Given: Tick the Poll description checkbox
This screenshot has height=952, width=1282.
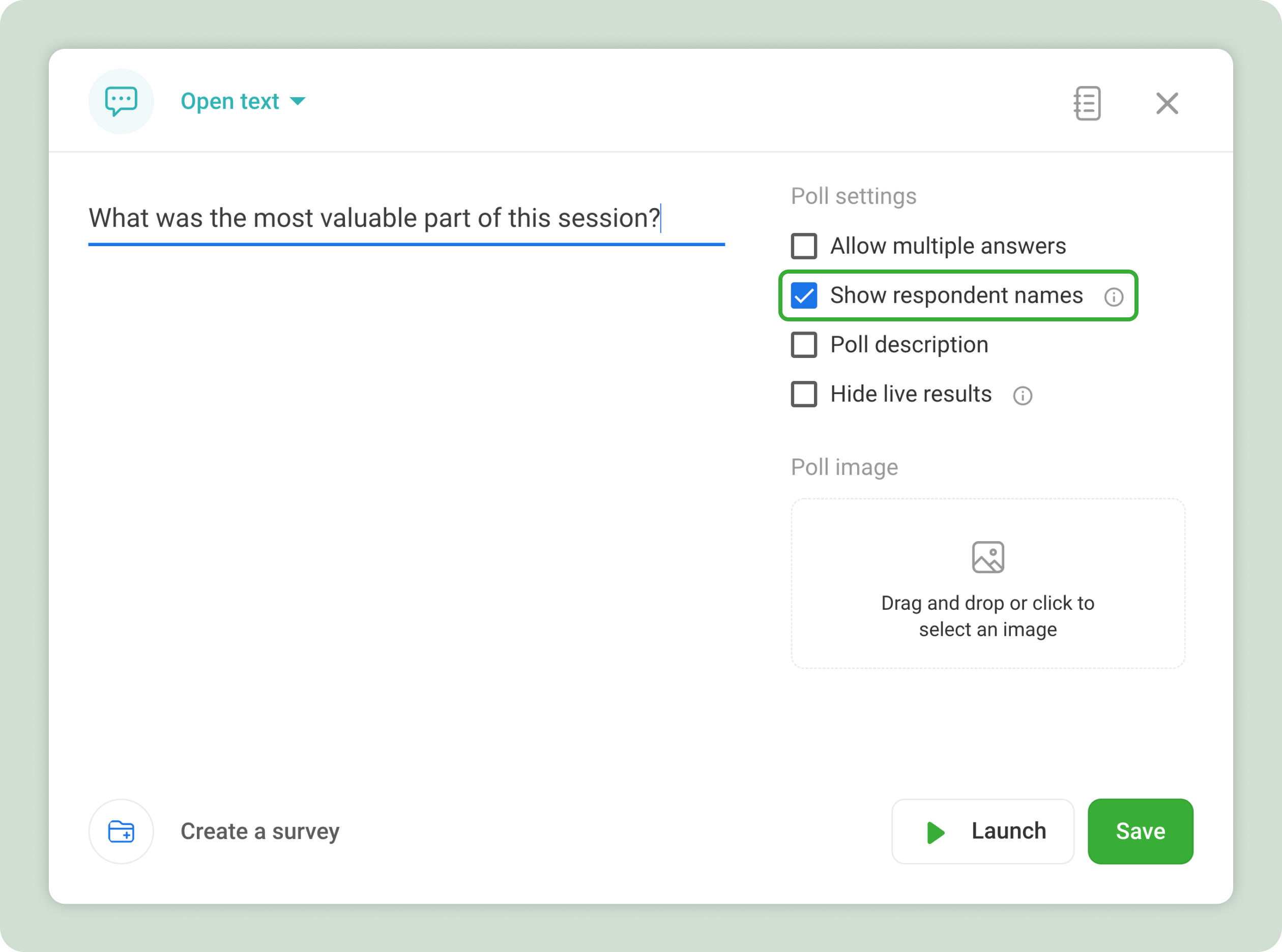Looking at the screenshot, I should (x=804, y=345).
